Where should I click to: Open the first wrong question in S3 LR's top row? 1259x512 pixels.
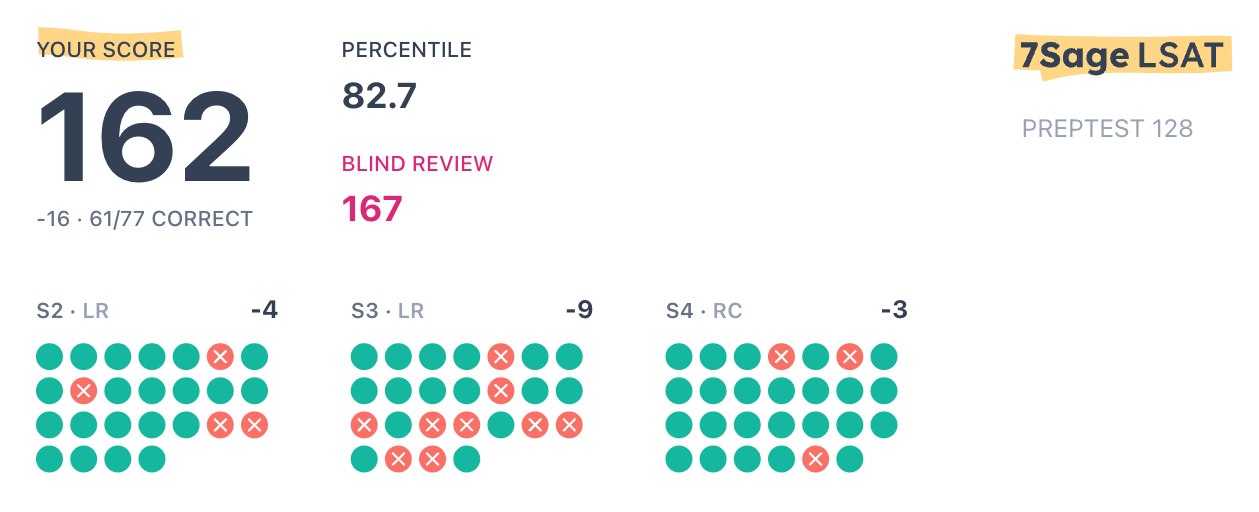(501, 356)
